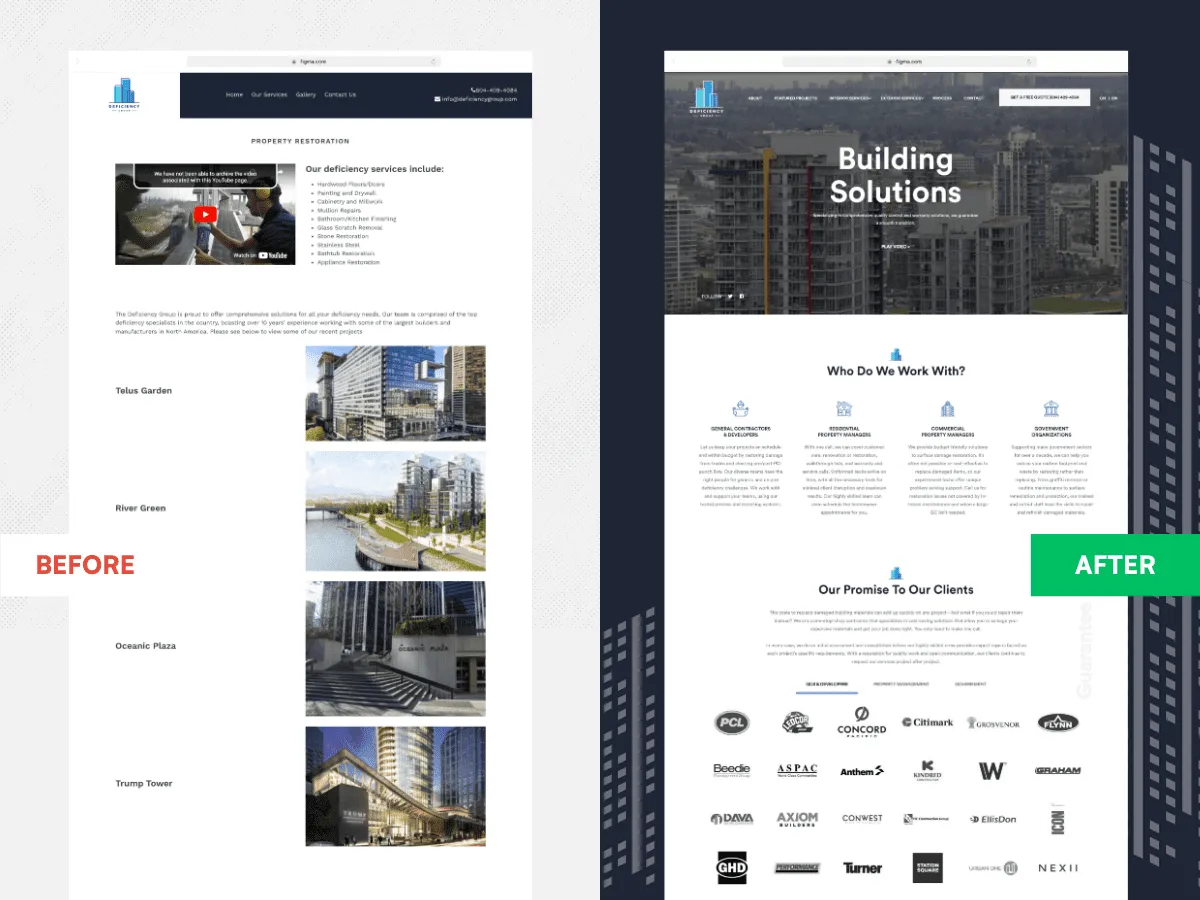This screenshot has width=1200, height=900.
Task: Click the NEXII client logo
Action: 1058,868
